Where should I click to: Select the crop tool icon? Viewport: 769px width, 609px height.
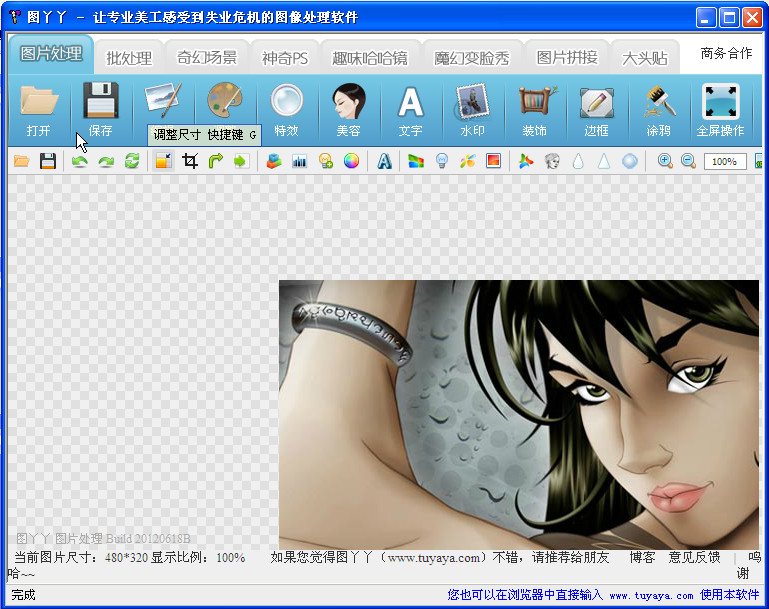[x=190, y=161]
